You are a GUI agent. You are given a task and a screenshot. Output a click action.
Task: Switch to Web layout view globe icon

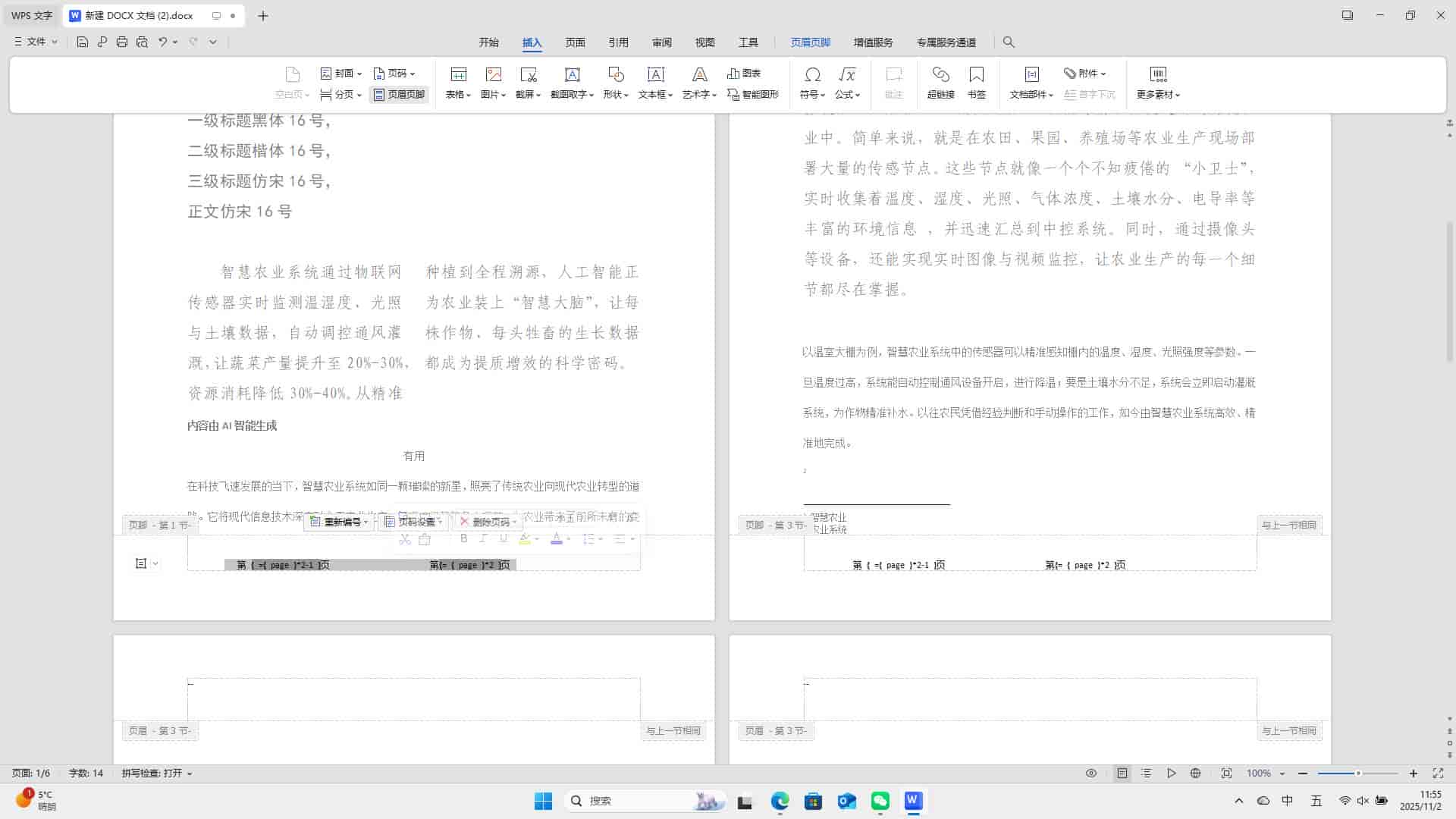tap(1196, 773)
